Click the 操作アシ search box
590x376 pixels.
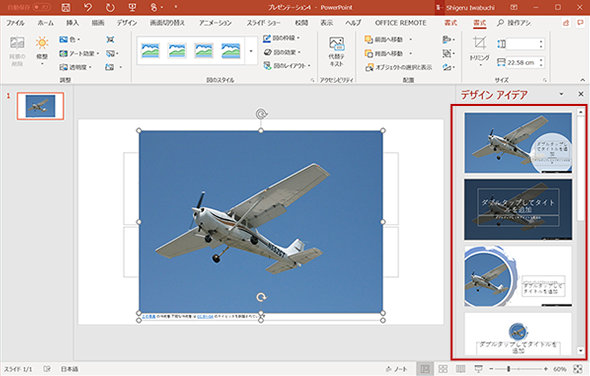pyautogui.click(x=514, y=23)
